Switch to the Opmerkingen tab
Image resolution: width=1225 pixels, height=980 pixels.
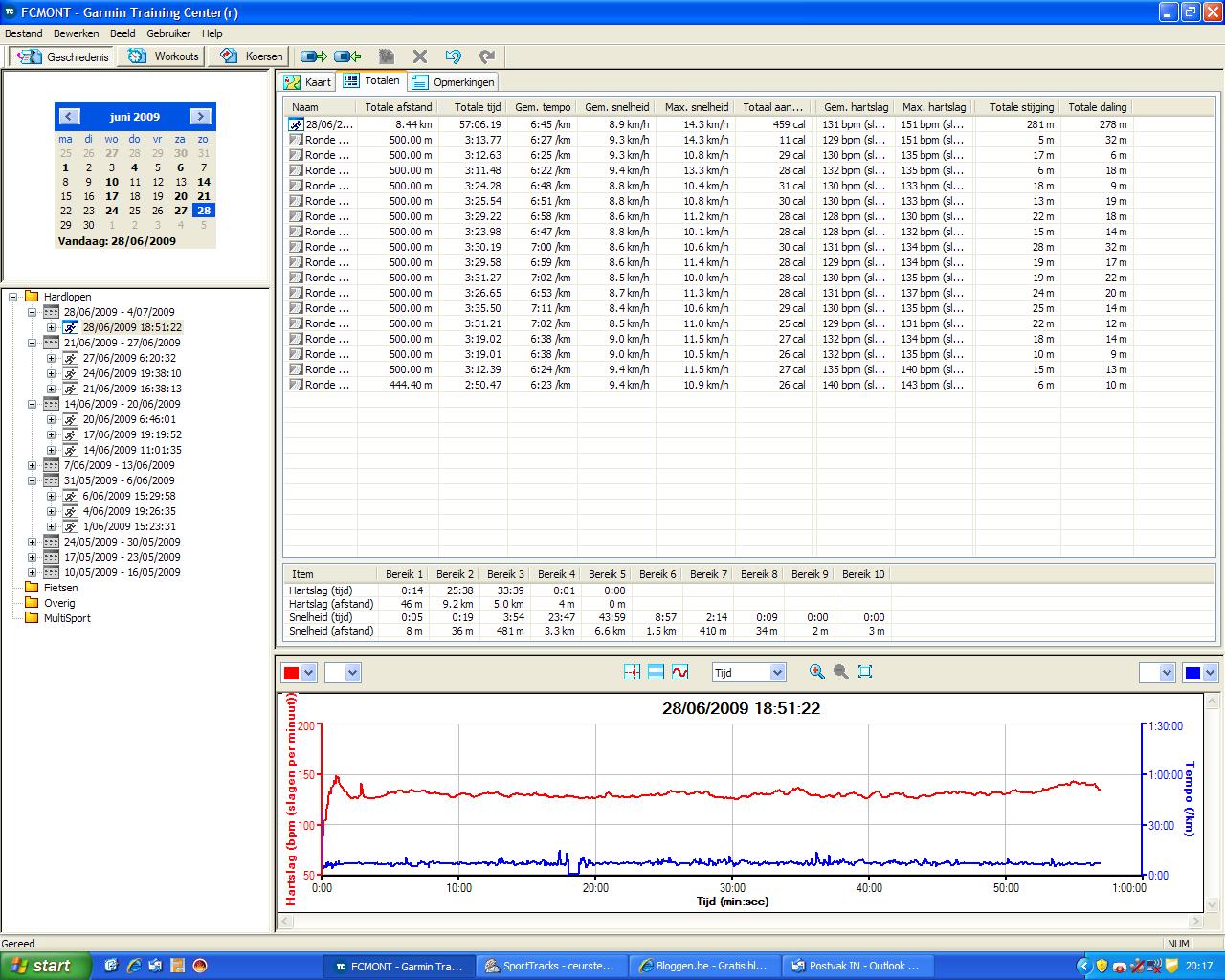(x=455, y=82)
